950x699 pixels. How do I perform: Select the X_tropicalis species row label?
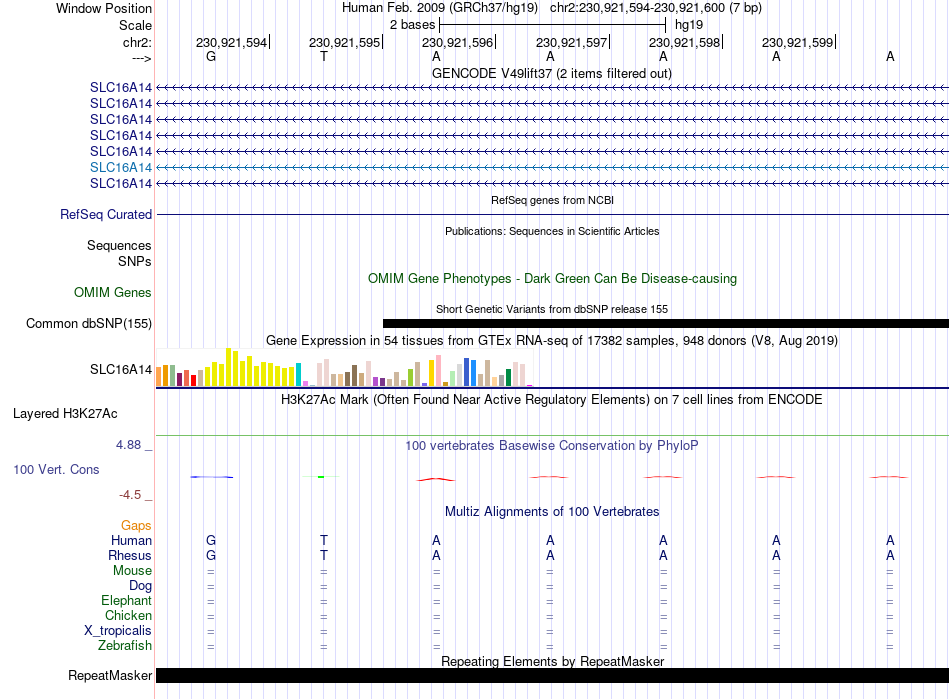(118, 631)
